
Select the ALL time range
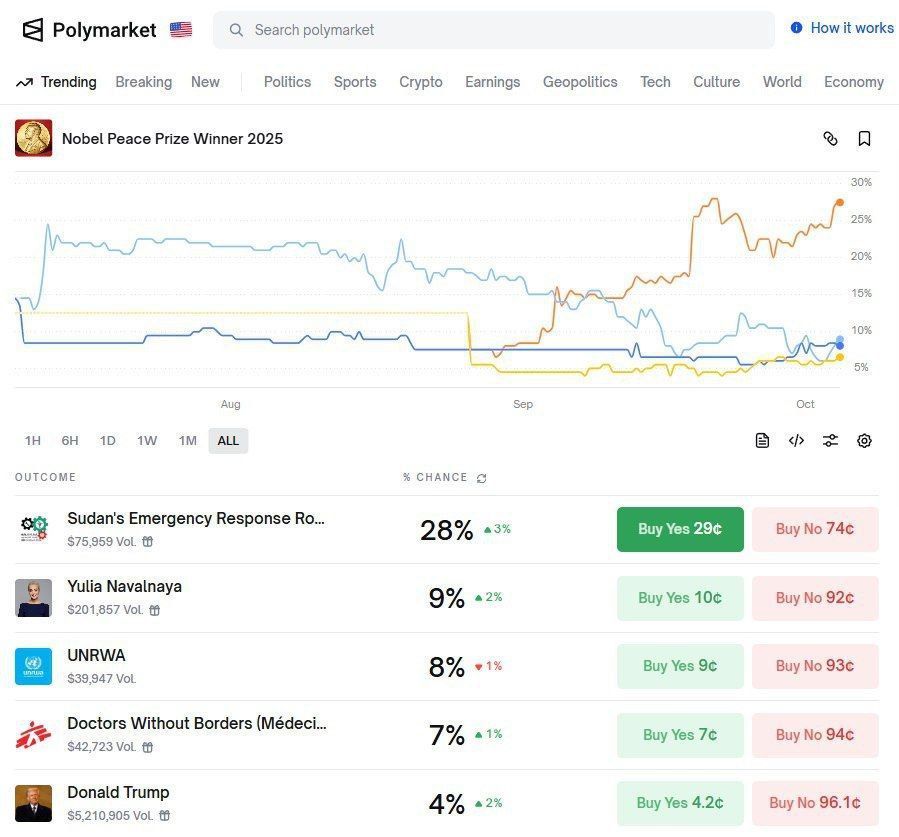[228, 441]
